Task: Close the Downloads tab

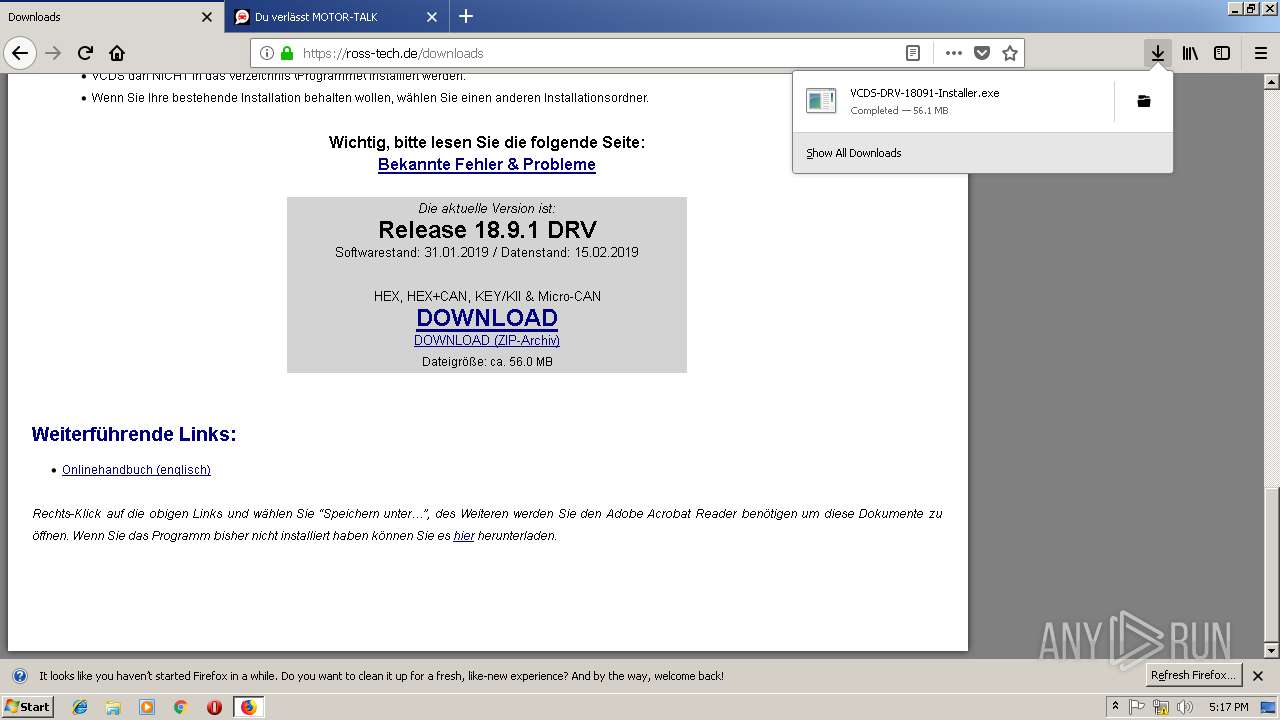Action: tap(207, 17)
